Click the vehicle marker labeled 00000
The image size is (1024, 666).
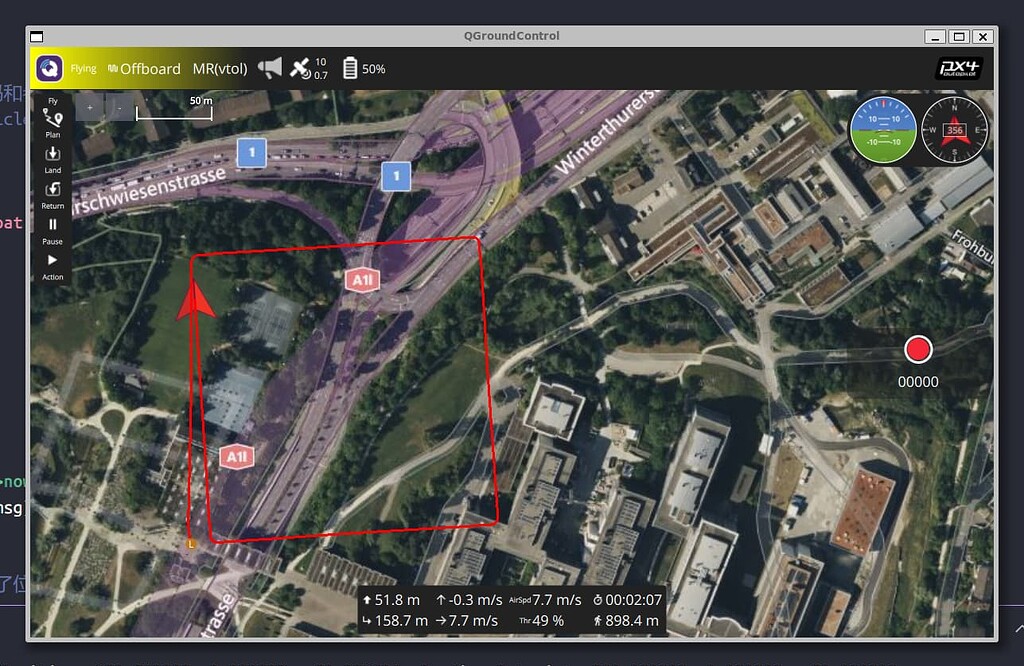point(918,351)
